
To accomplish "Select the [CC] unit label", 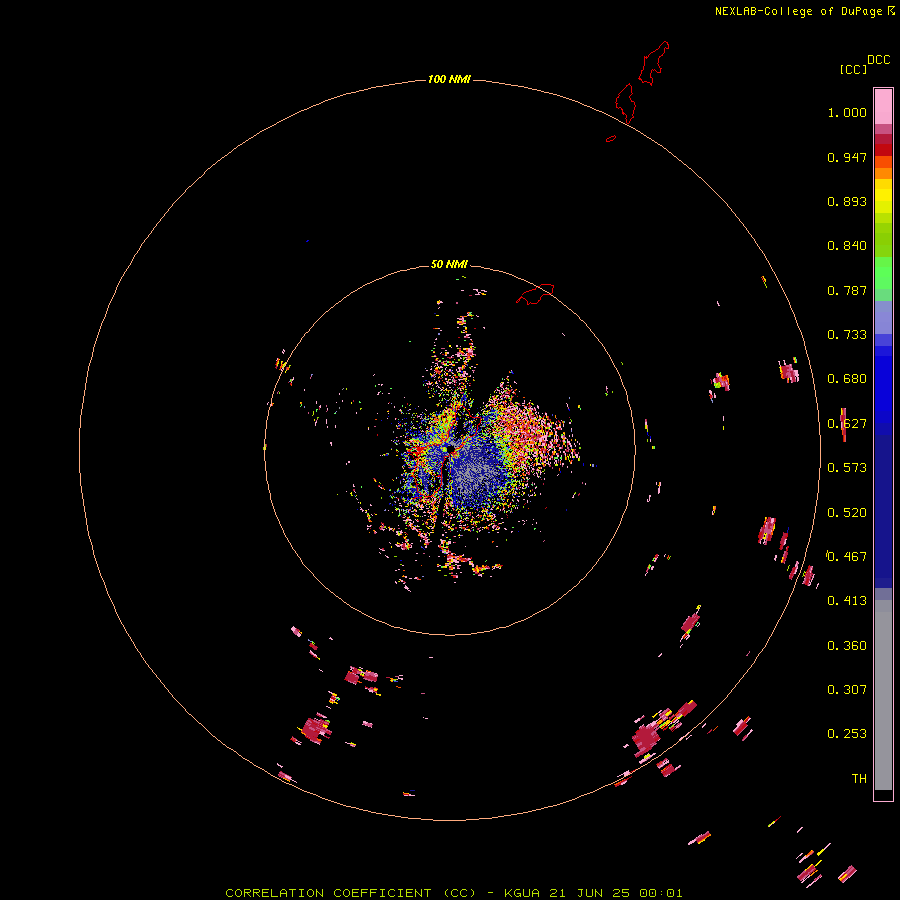I will (854, 69).
